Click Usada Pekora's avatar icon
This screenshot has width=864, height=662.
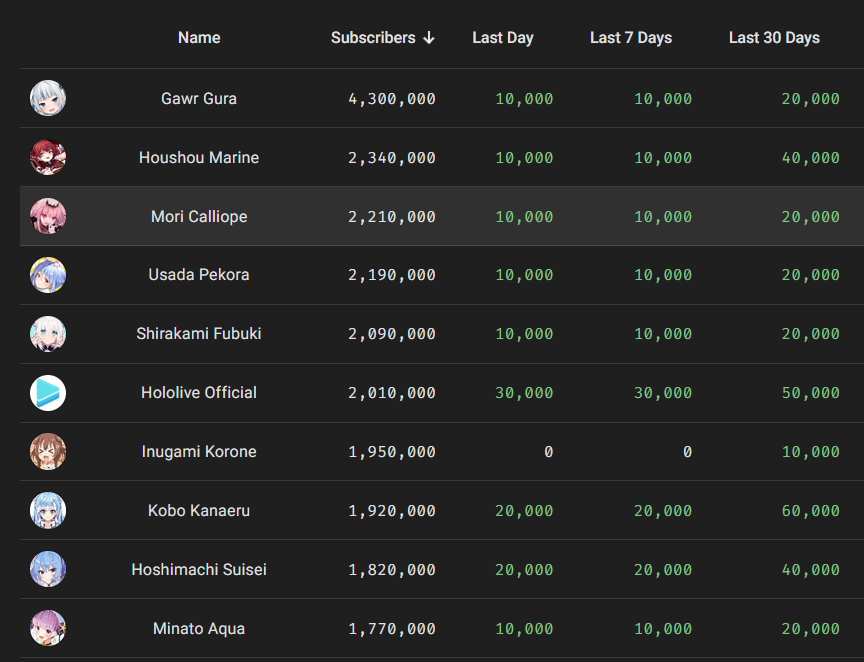pos(48,275)
